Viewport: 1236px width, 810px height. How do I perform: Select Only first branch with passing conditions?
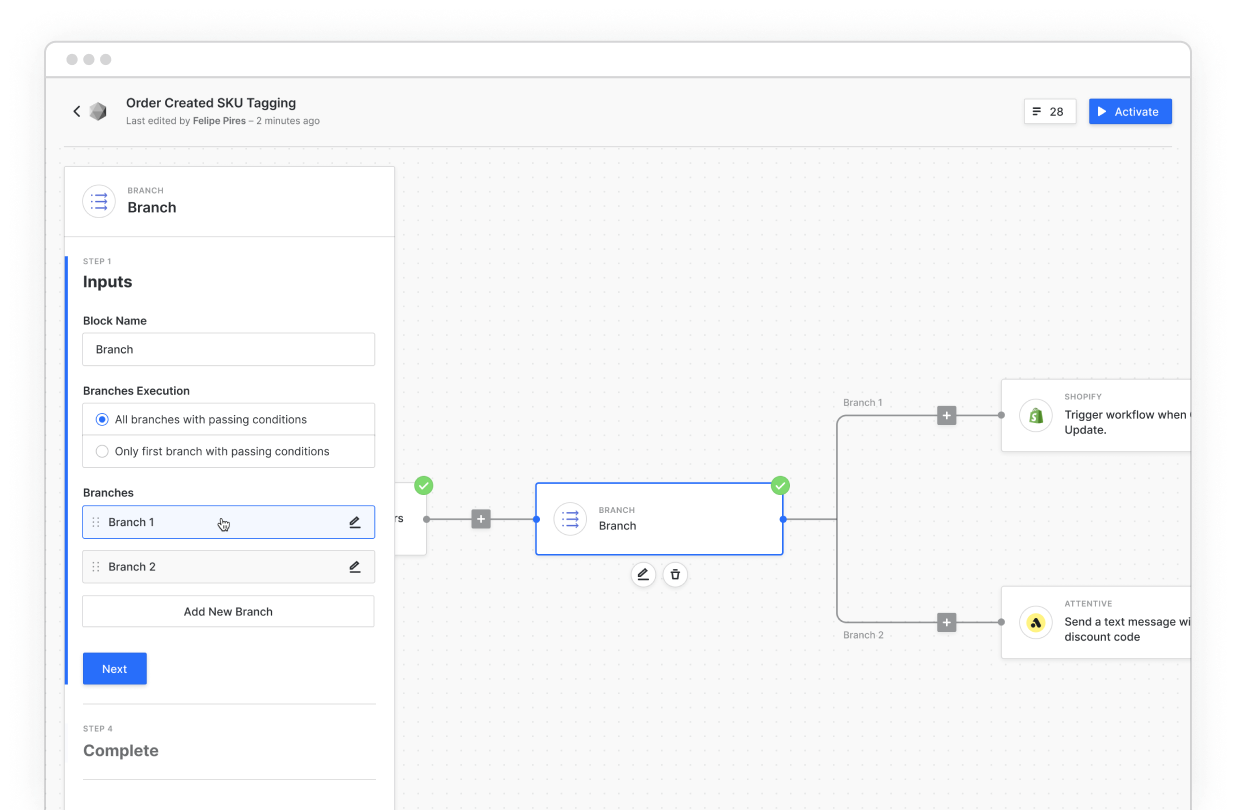[x=102, y=451]
